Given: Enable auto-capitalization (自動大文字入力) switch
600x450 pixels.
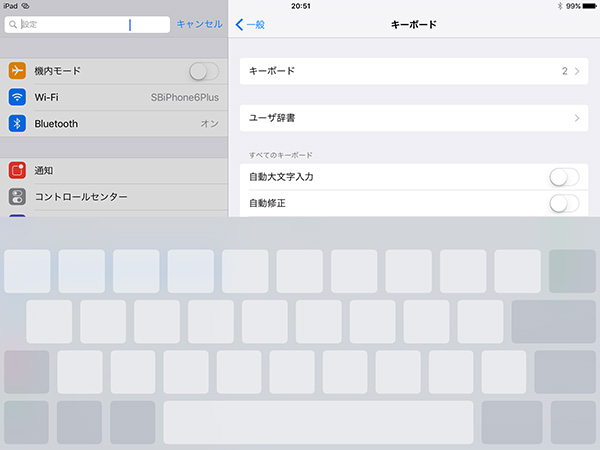Looking at the screenshot, I should coord(564,177).
